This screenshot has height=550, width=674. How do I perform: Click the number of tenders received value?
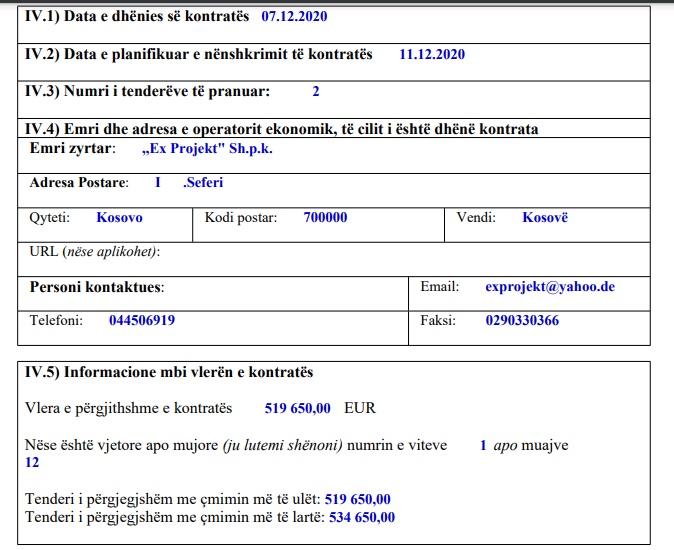[316, 91]
